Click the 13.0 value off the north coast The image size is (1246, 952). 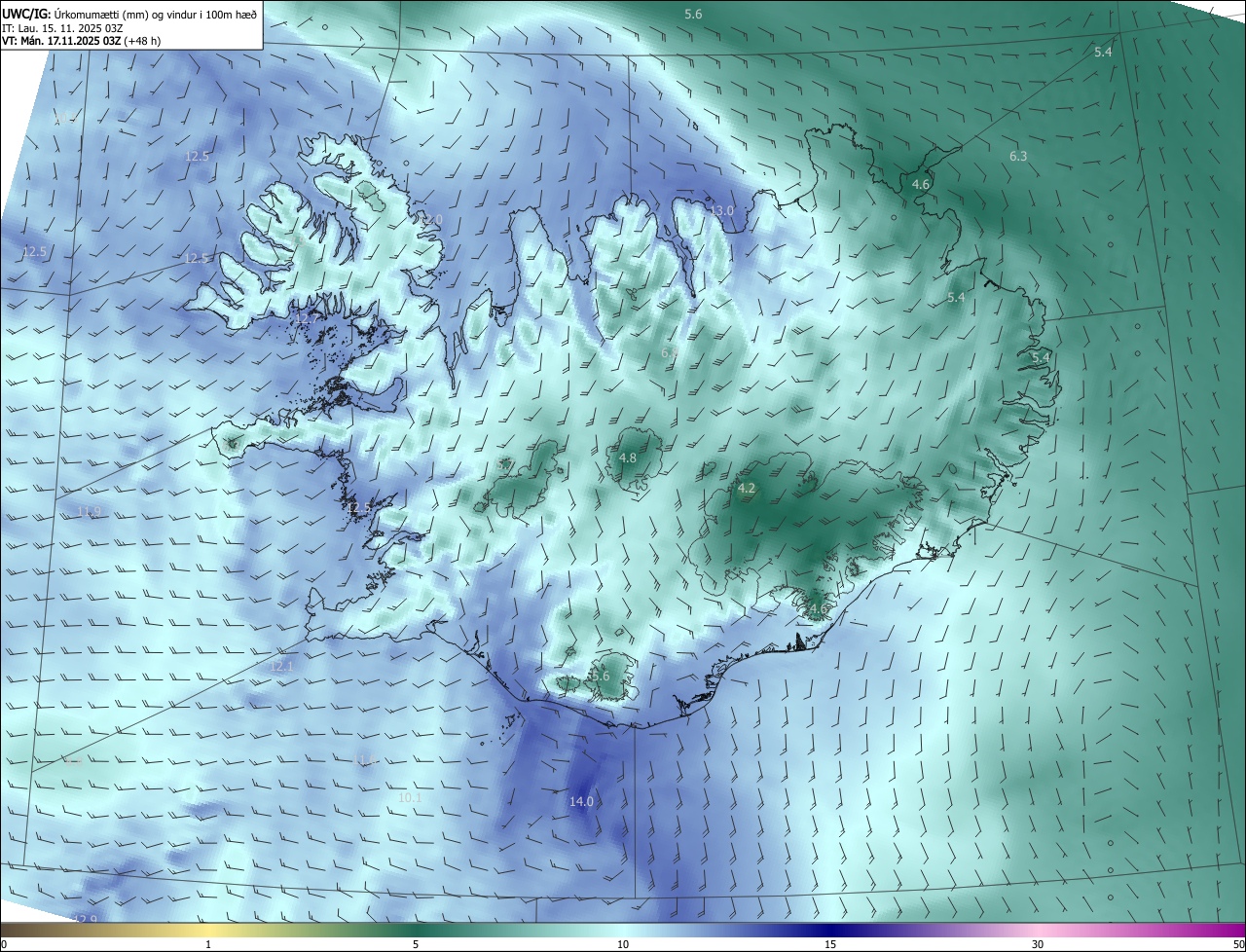[x=721, y=210]
